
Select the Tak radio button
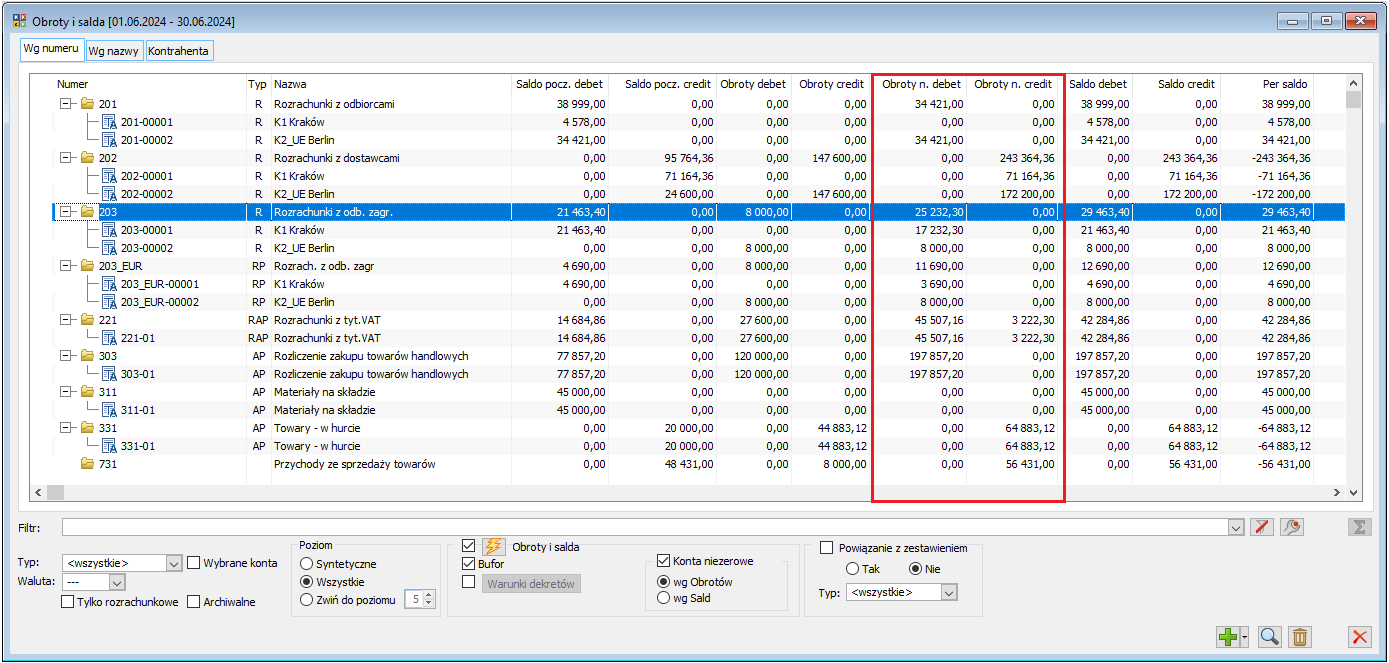pos(853,569)
